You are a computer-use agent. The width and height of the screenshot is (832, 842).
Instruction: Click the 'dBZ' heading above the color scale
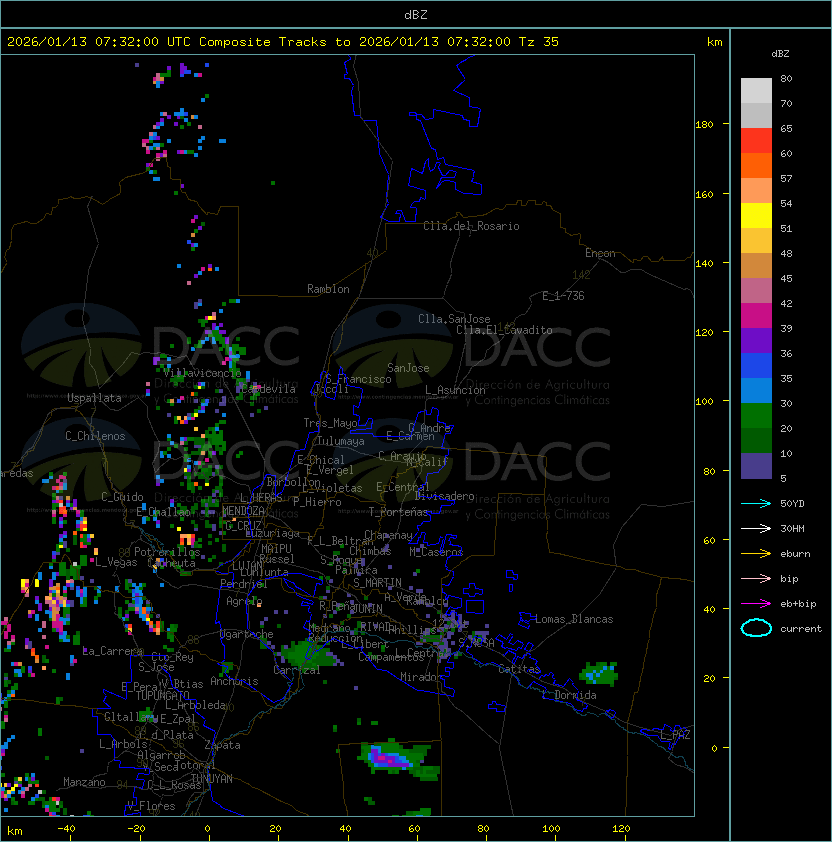pyautogui.click(x=780, y=54)
